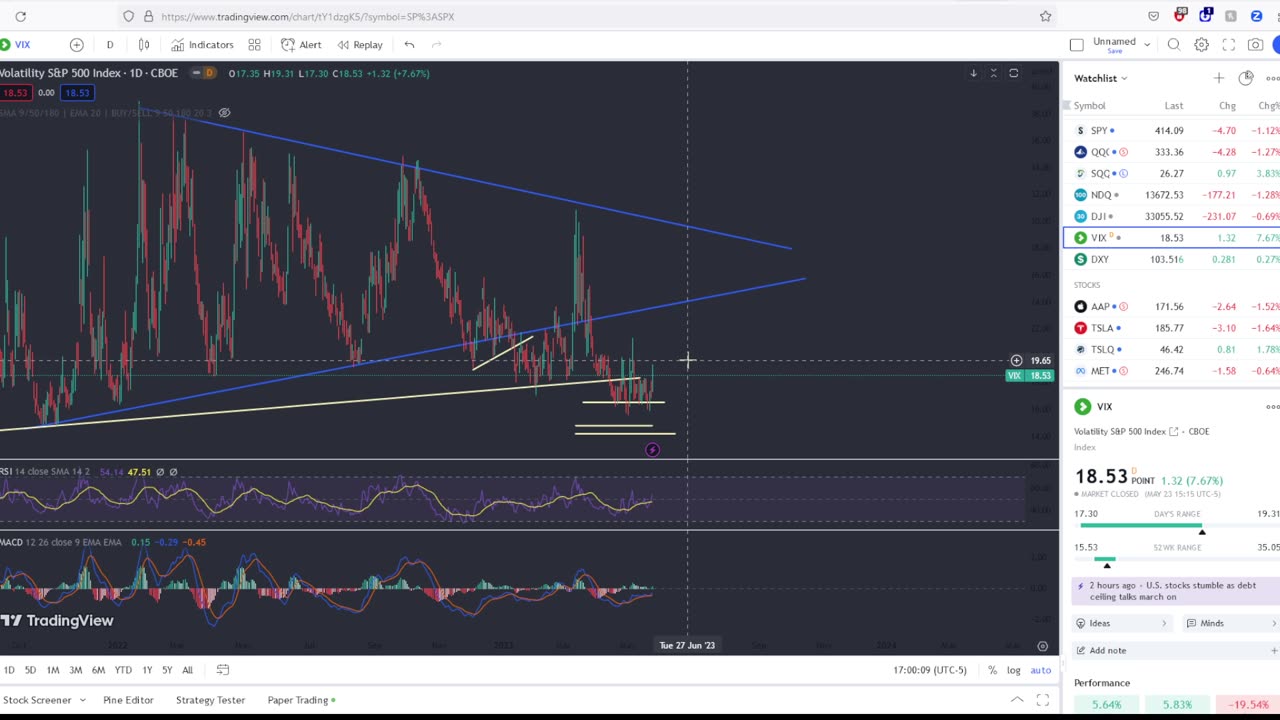Screen dimensions: 1280x720
Task: Save the Unnamed chart layout
Action: click(x=1114, y=51)
